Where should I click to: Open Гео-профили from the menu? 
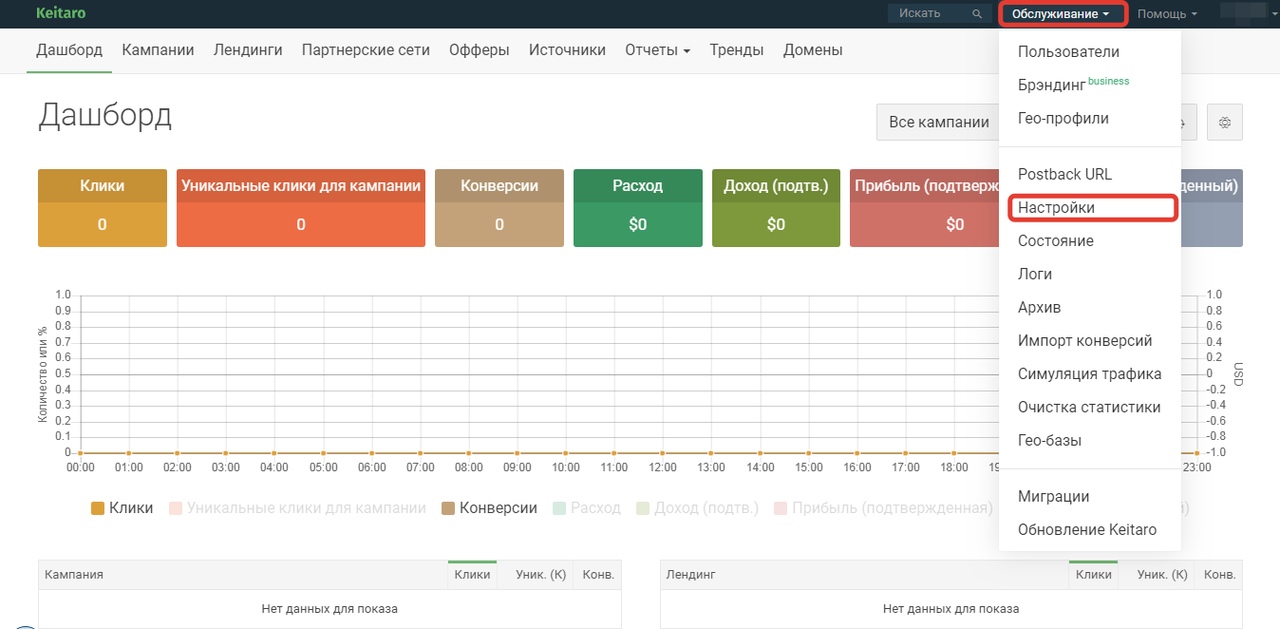[x=1090, y=118]
